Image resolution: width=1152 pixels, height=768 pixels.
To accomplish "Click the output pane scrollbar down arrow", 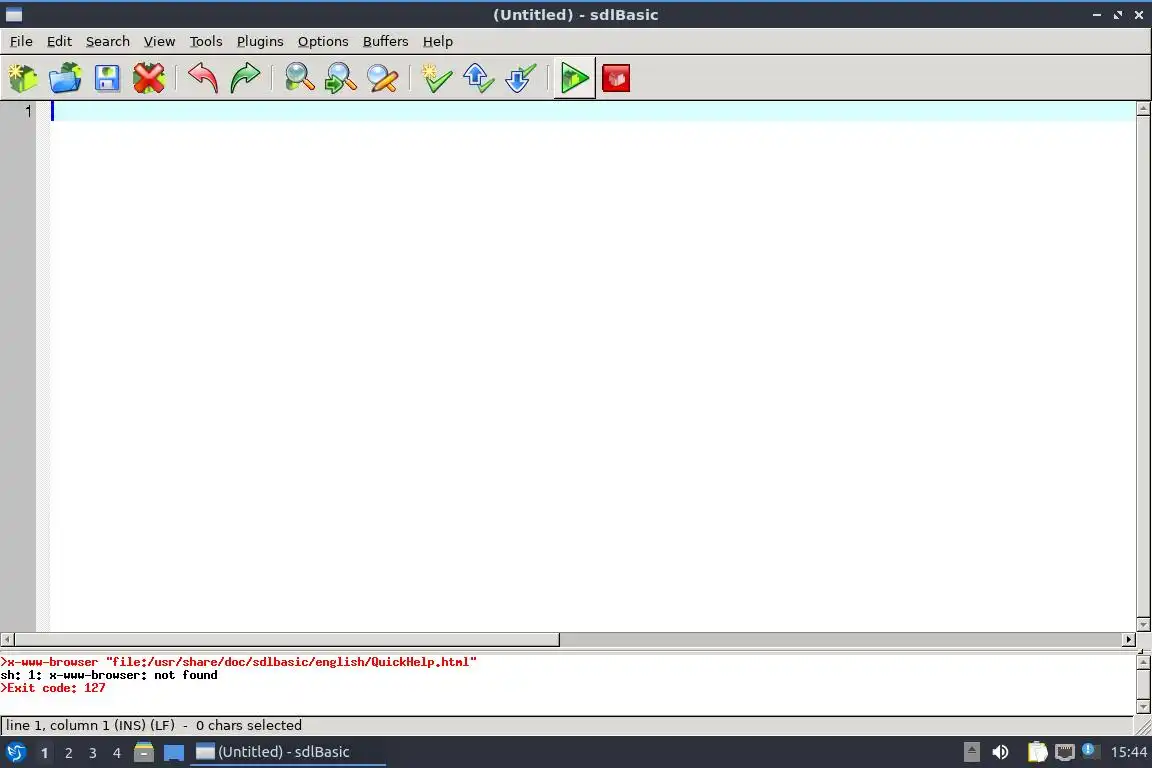I will [1142, 707].
